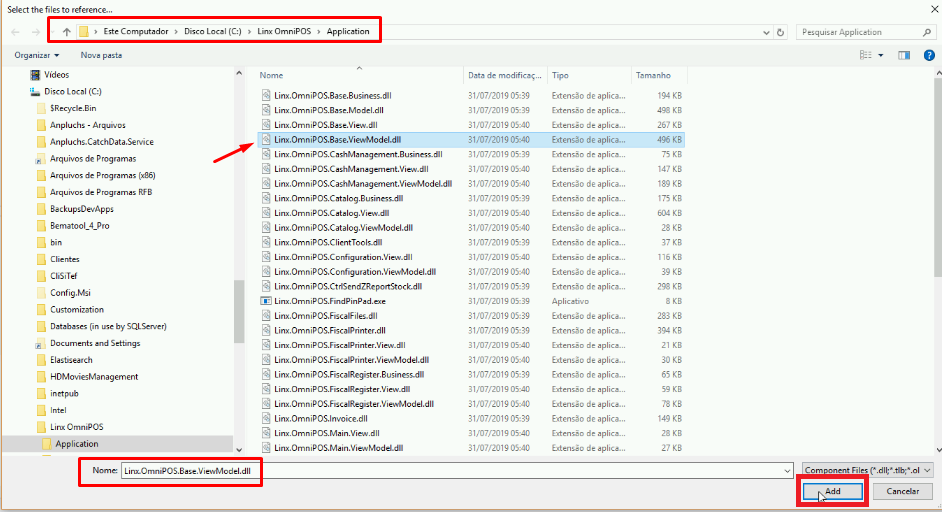Image resolution: width=942 pixels, height=512 pixels.
Task: Sort by Tipo column header
Action: click(560, 76)
